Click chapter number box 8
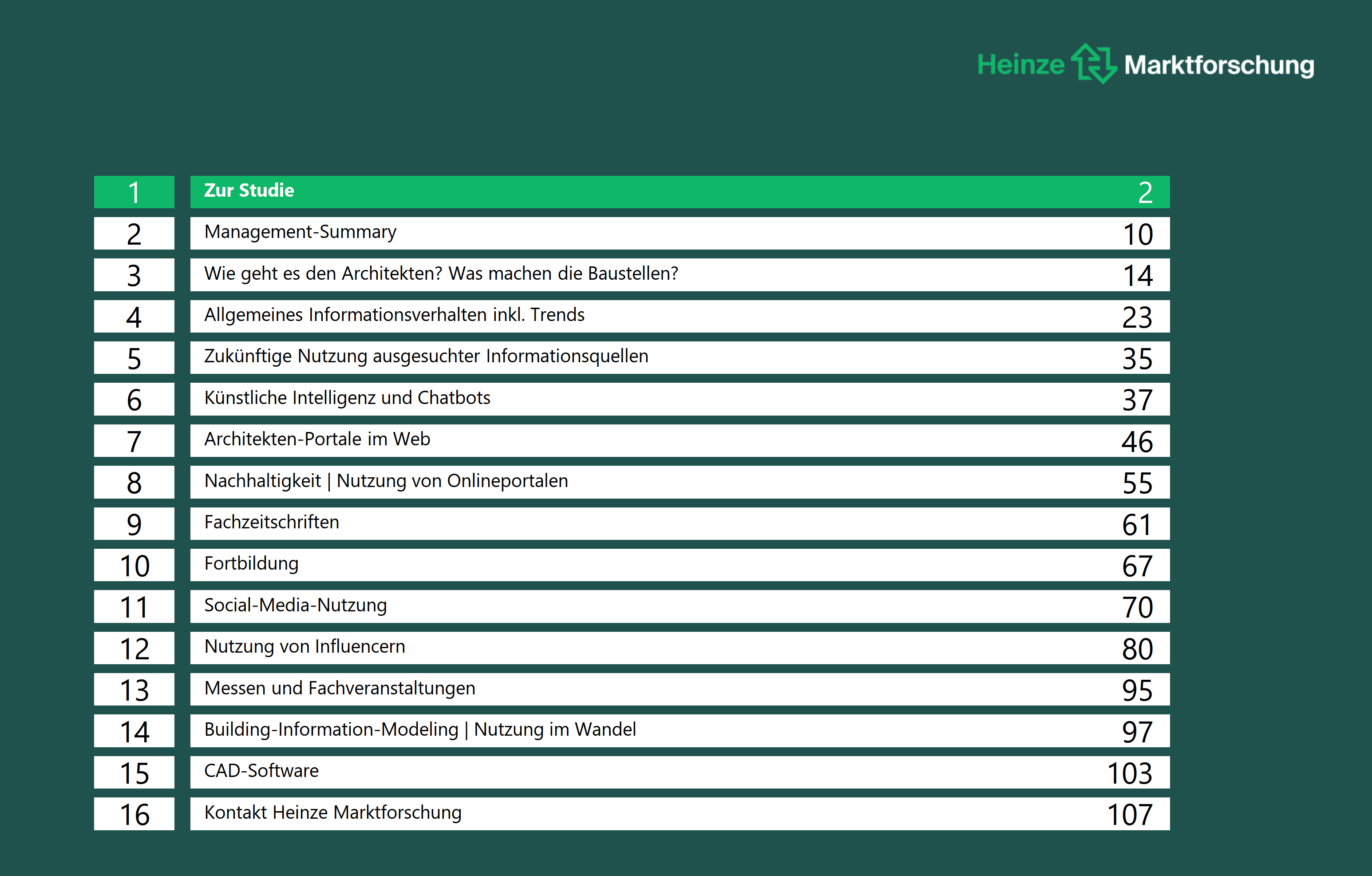This screenshot has height=876, width=1372. coord(134,483)
